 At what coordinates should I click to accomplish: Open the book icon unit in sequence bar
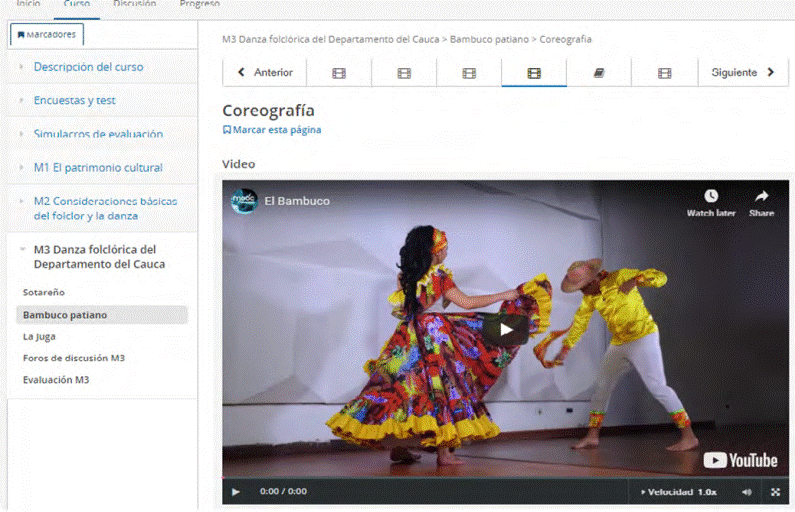[x=599, y=73]
